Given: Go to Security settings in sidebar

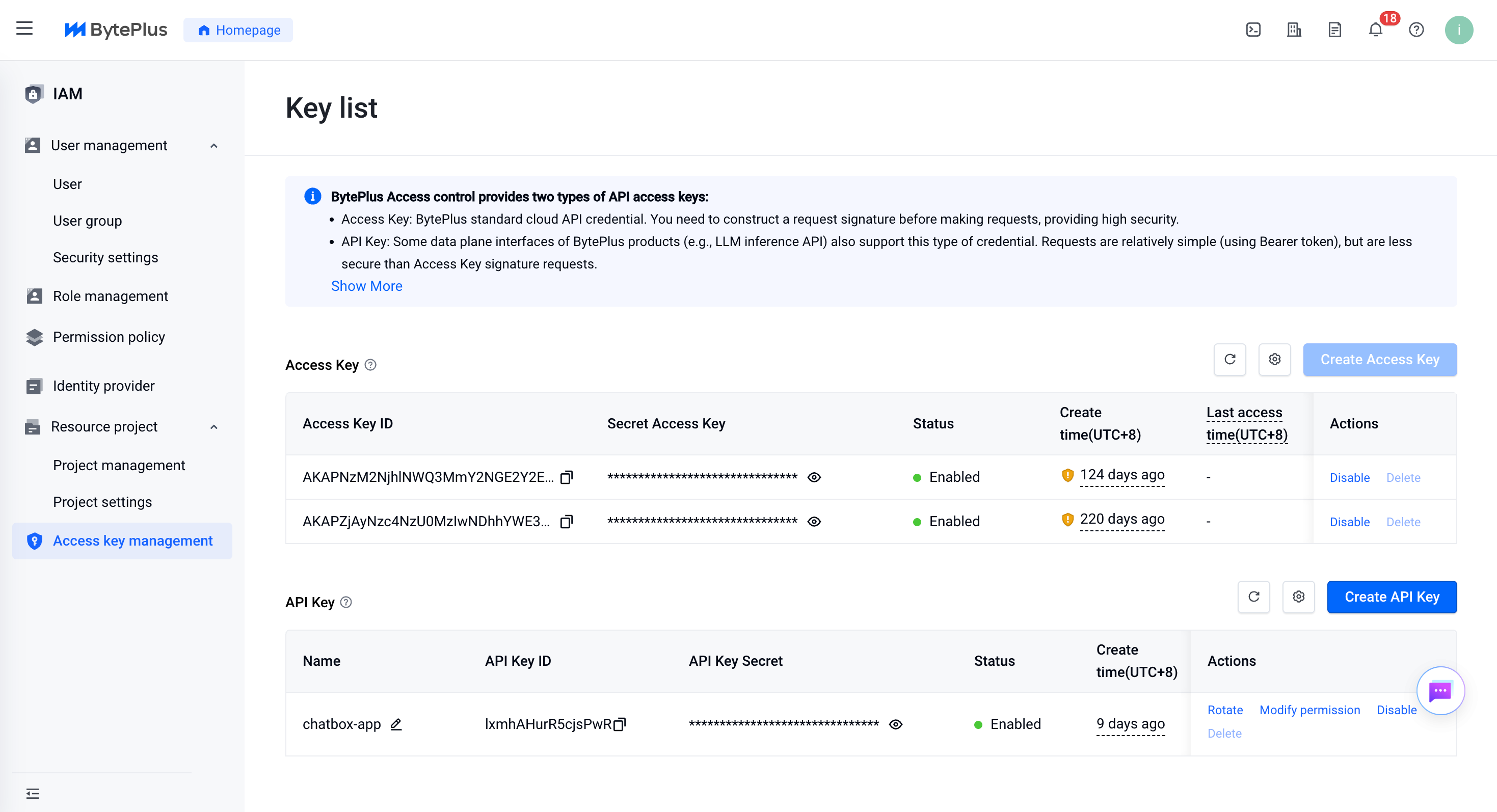Looking at the screenshot, I should click(x=105, y=257).
